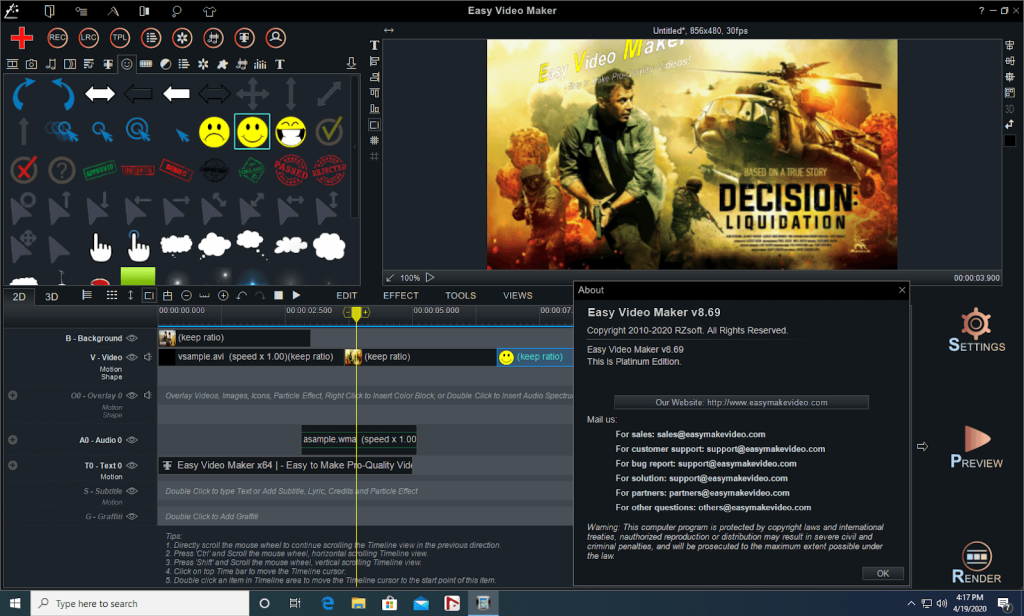Toggle visibility of the B - Background track

coord(133,338)
